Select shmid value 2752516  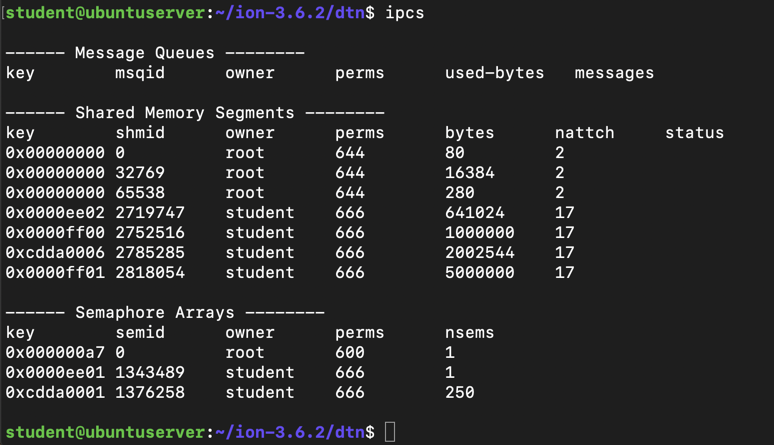[x=150, y=233]
